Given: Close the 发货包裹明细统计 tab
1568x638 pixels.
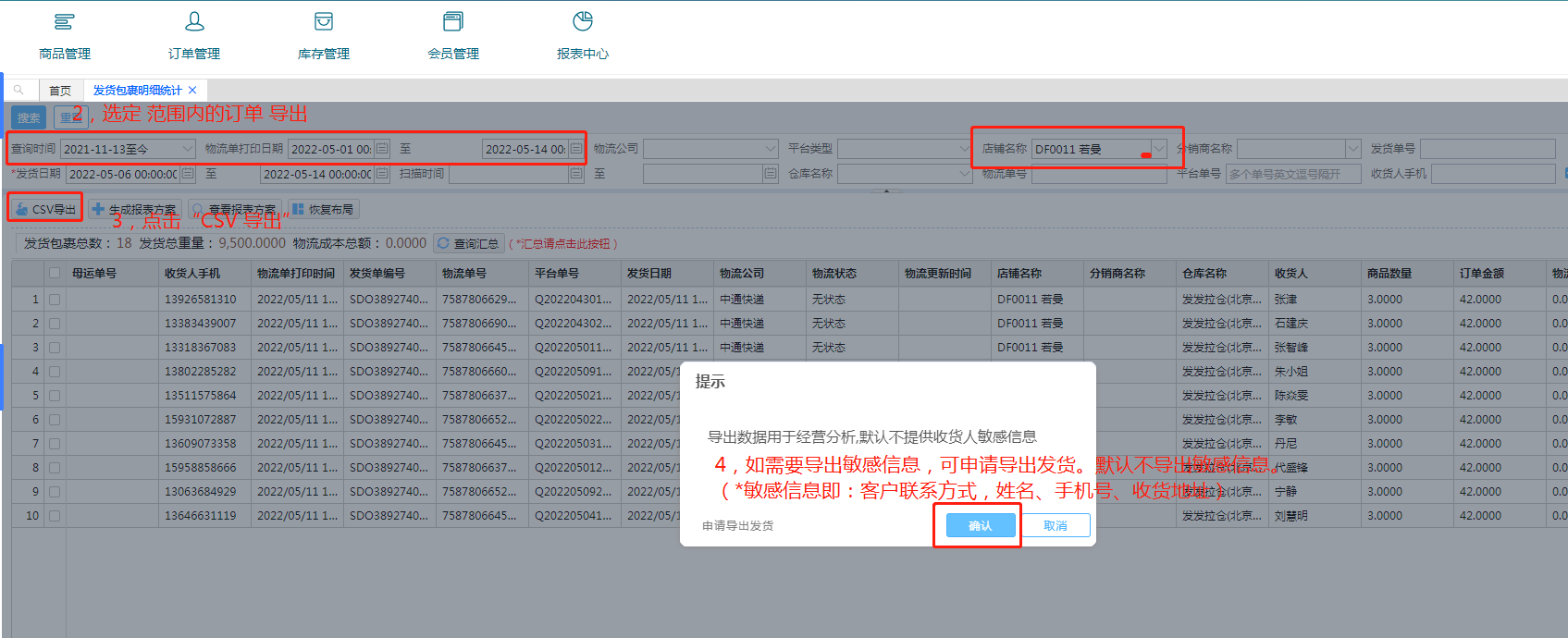Looking at the screenshot, I should 192,90.
